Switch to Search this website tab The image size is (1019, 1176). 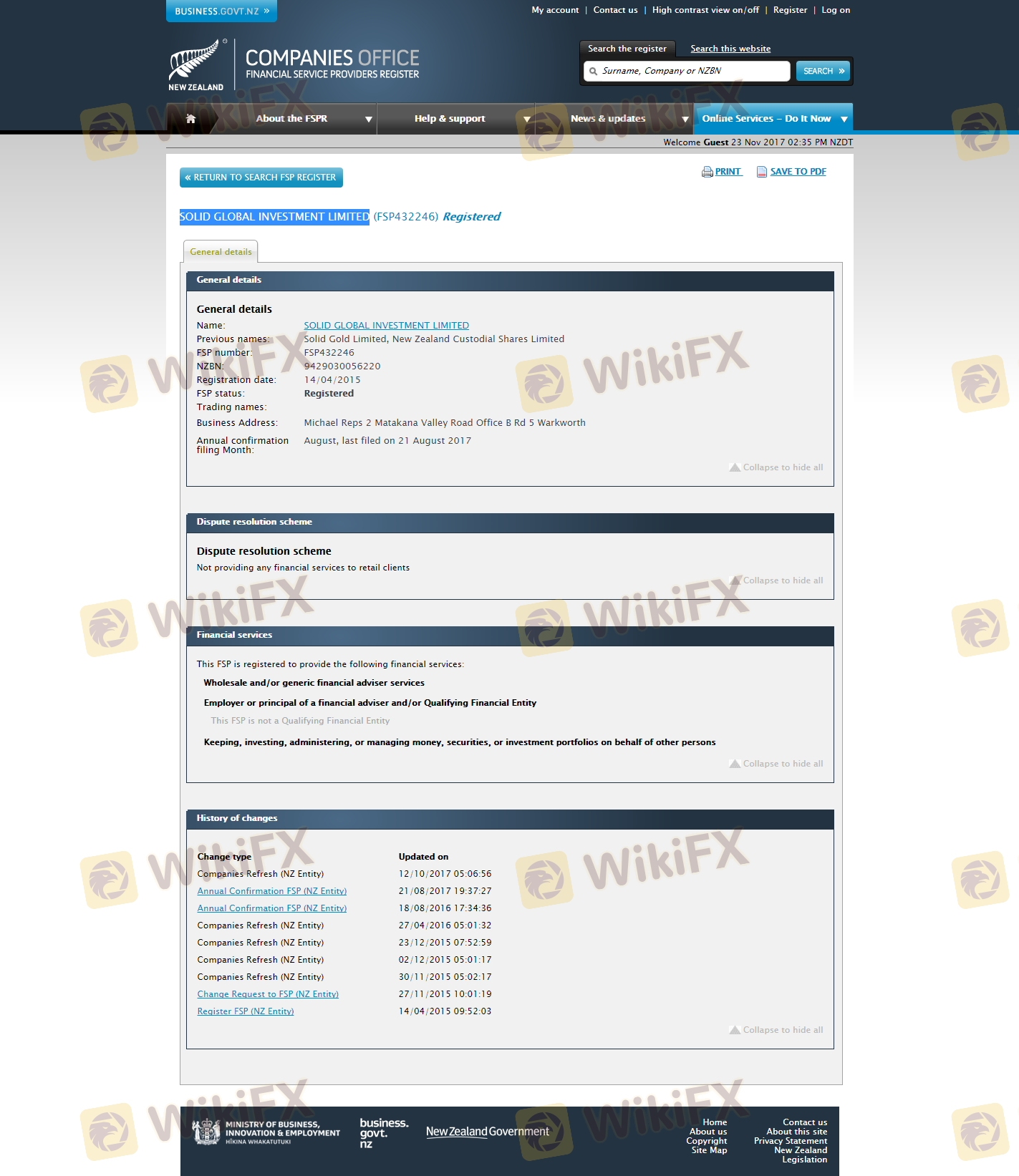[x=730, y=49]
